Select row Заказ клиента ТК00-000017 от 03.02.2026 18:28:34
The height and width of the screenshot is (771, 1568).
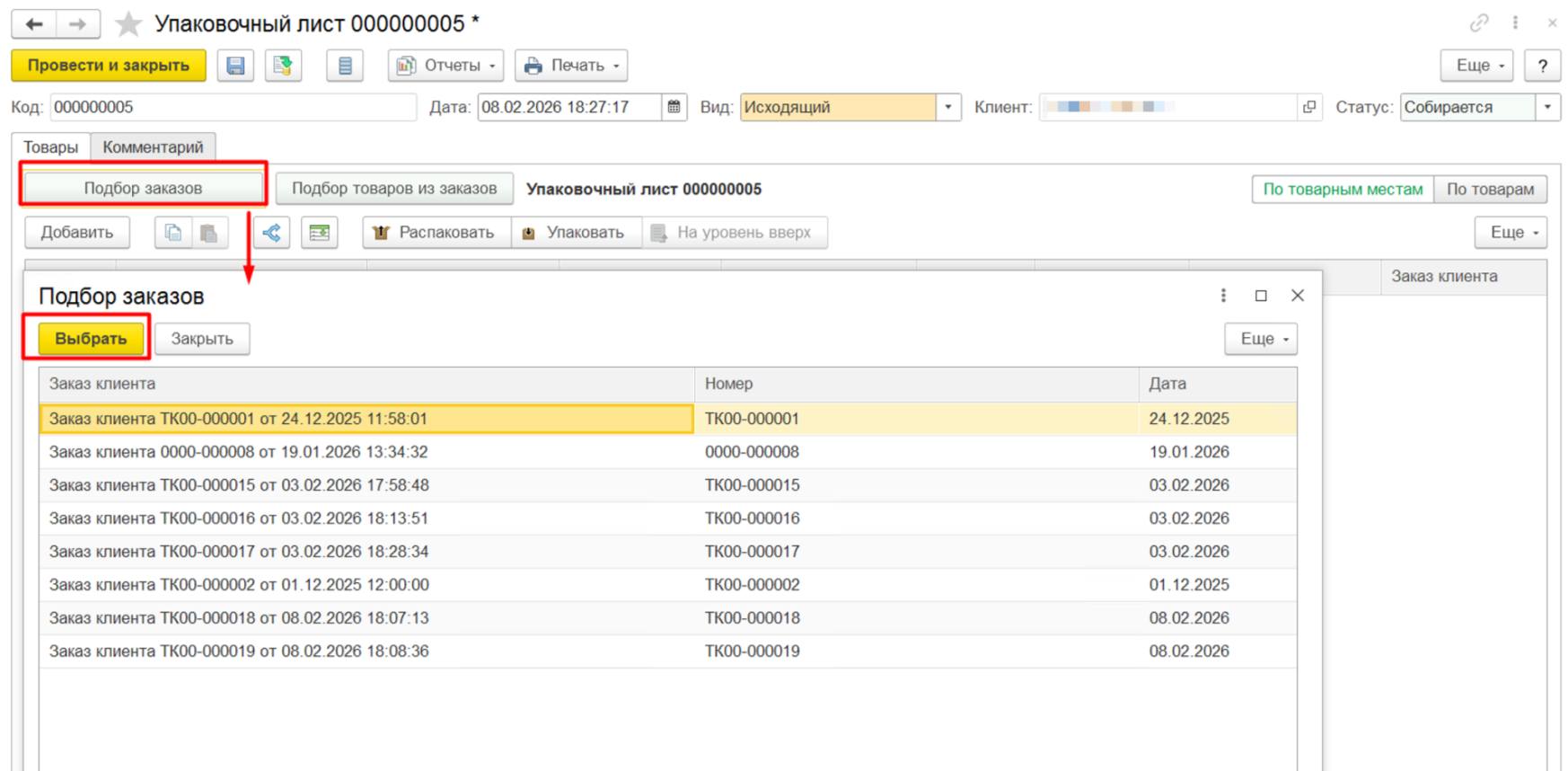(x=668, y=552)
